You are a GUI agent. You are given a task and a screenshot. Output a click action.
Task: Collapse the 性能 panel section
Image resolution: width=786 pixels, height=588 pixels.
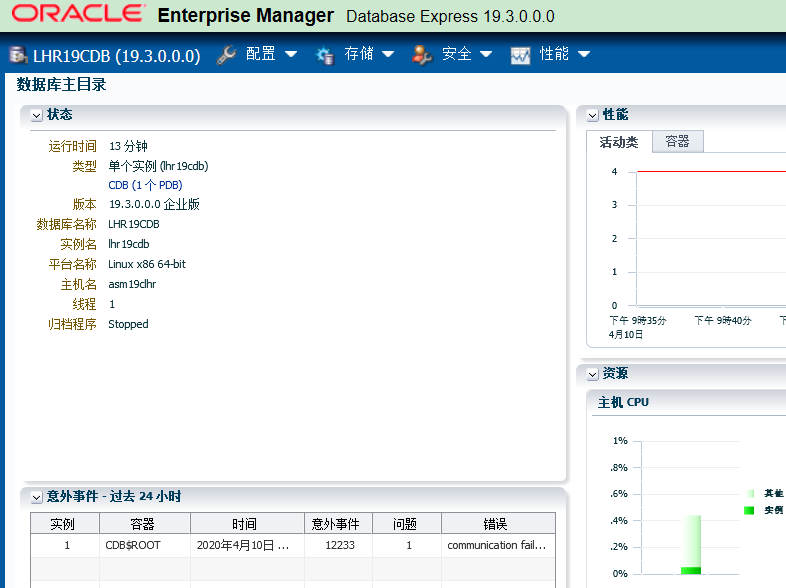pyautogui.click(x=593, y=116)
